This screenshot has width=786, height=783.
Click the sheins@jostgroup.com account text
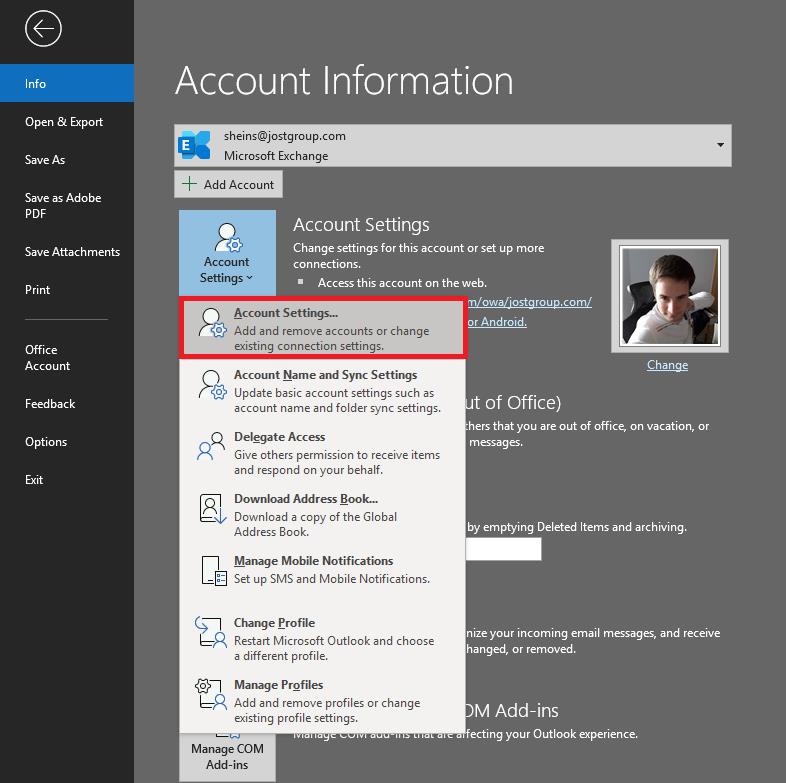(x=285, y=136)
